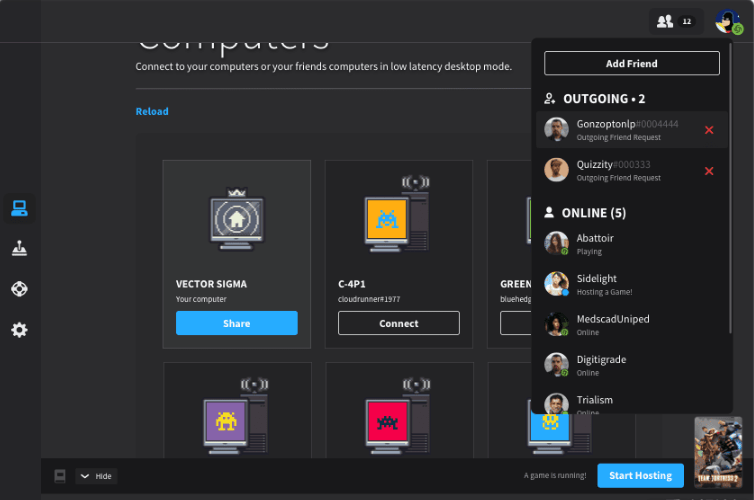Open Settings gear in sidebar
Screen dimensions: 754x500
(19, 330)
